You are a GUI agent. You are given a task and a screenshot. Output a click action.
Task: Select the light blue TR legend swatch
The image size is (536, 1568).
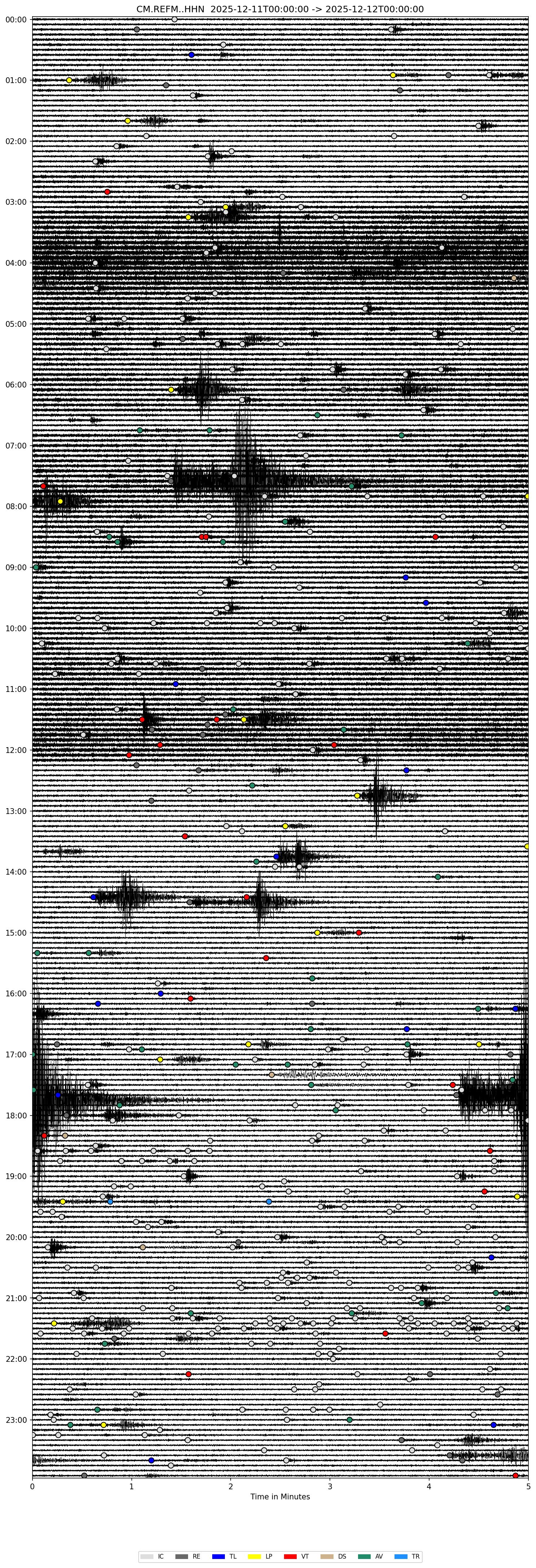coord(400,1551)
